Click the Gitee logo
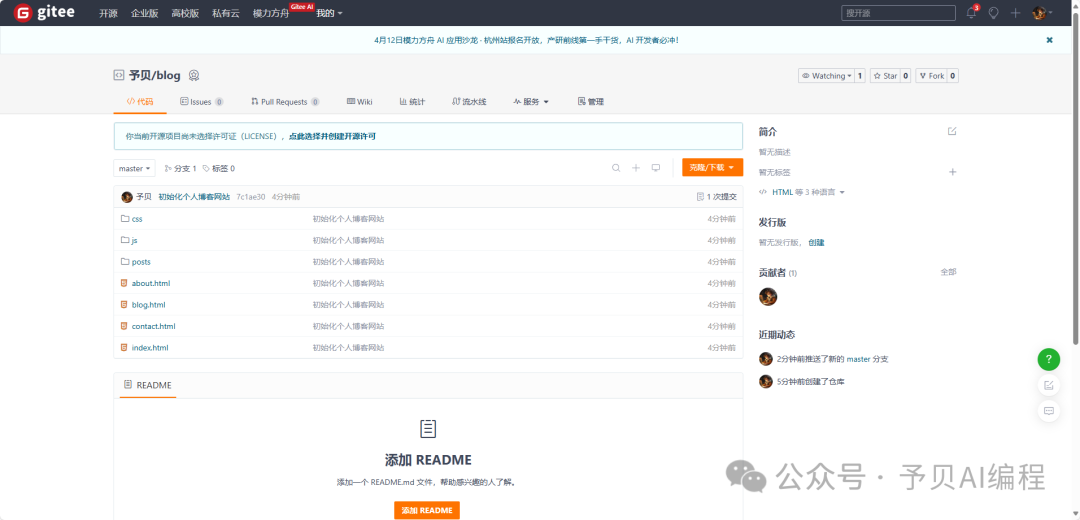 [x=44, y=12]
